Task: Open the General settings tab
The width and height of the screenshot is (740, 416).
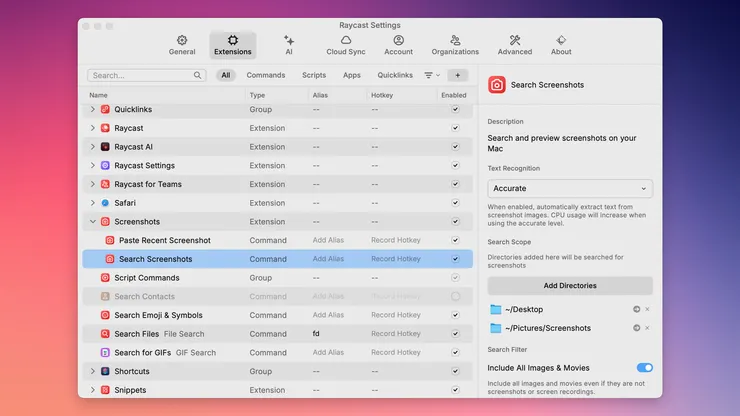Action: point(182,45)
